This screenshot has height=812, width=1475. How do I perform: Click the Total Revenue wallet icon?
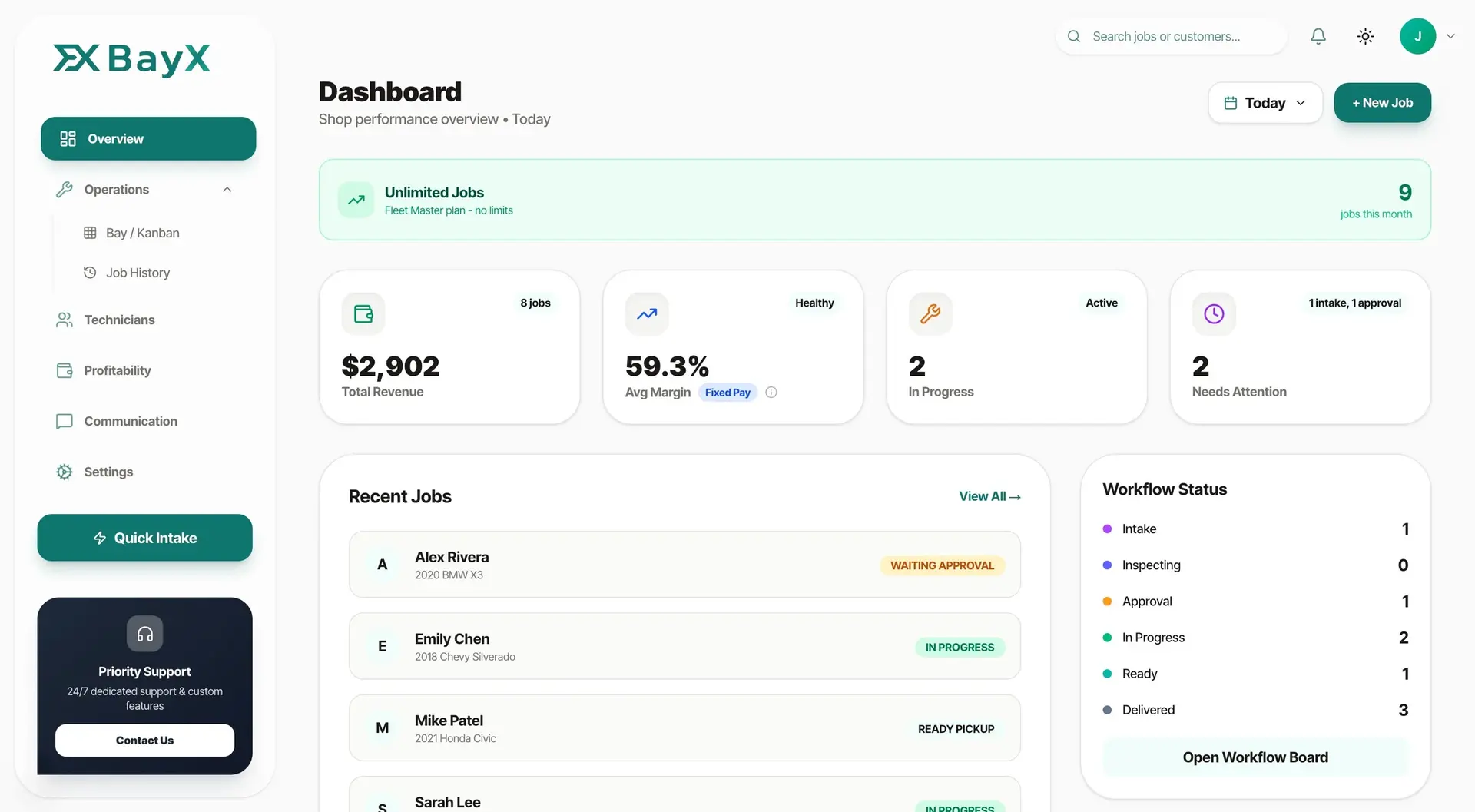point(363,313)
